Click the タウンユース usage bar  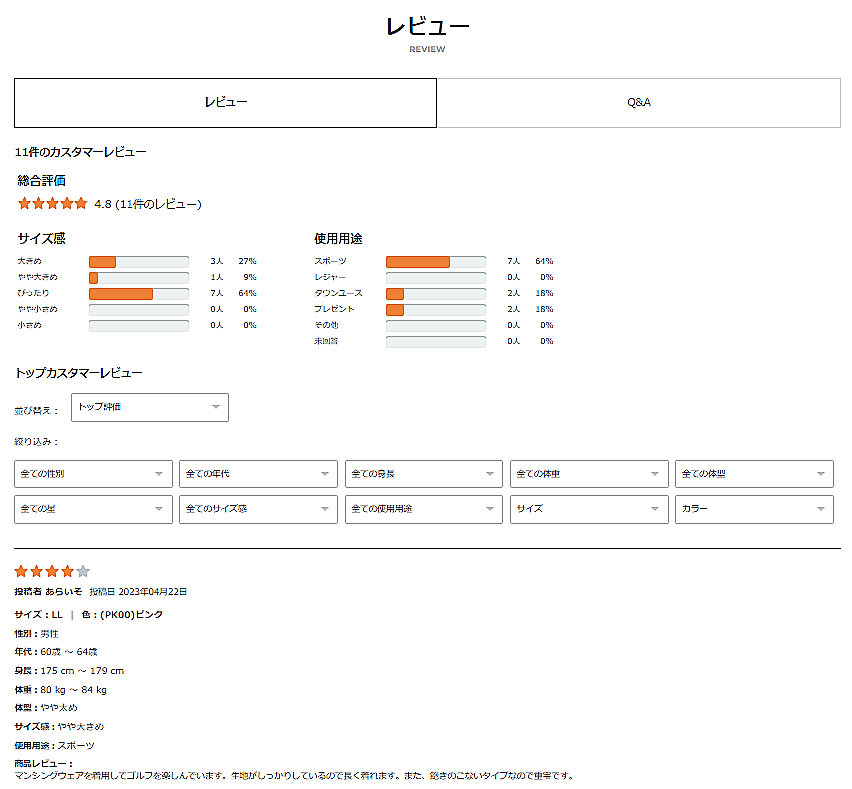435,294
